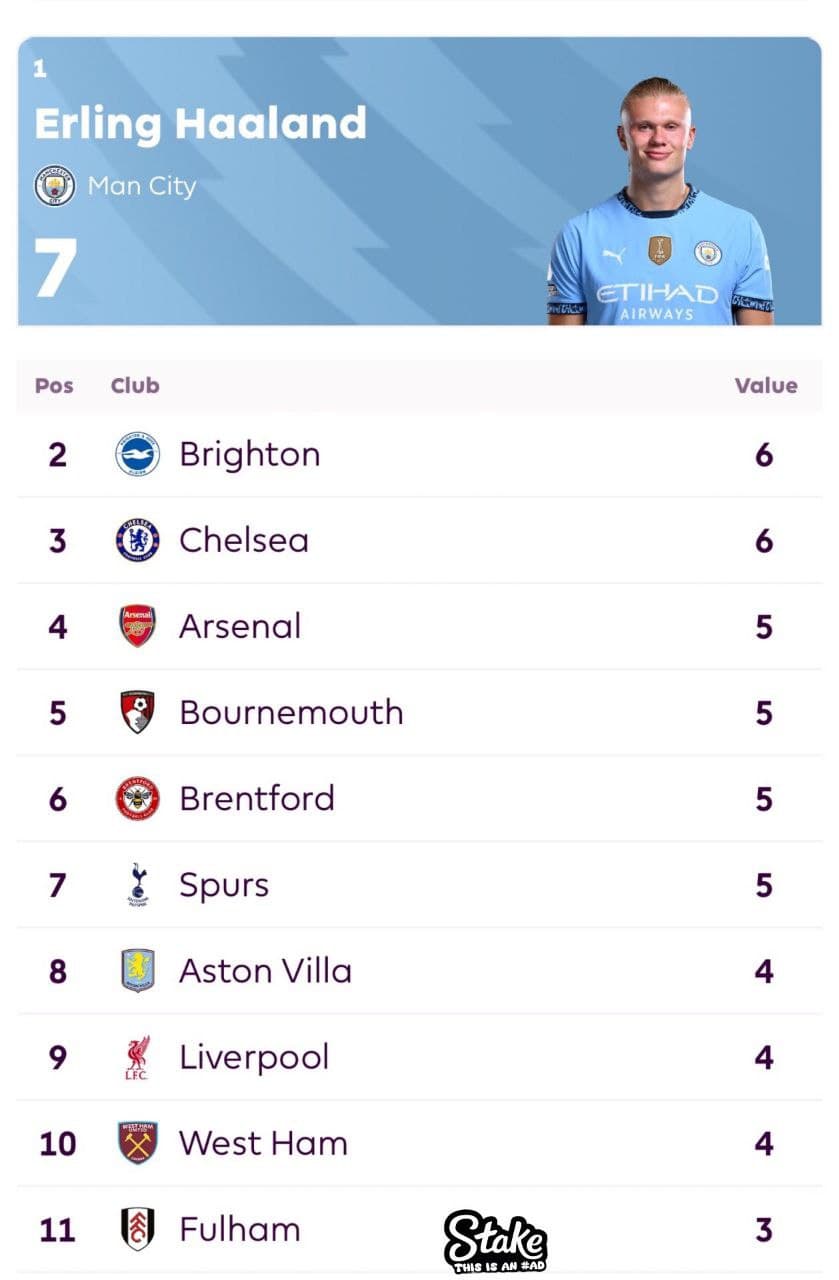
Task: Click the Spurs cockerel crest
Action: (x=137, y=885)
